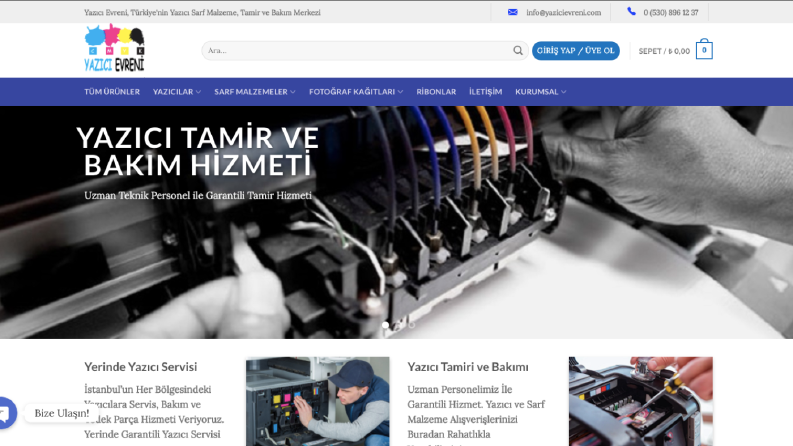
Task: Open the chat bubble widget icon
Action: (6, 413)
